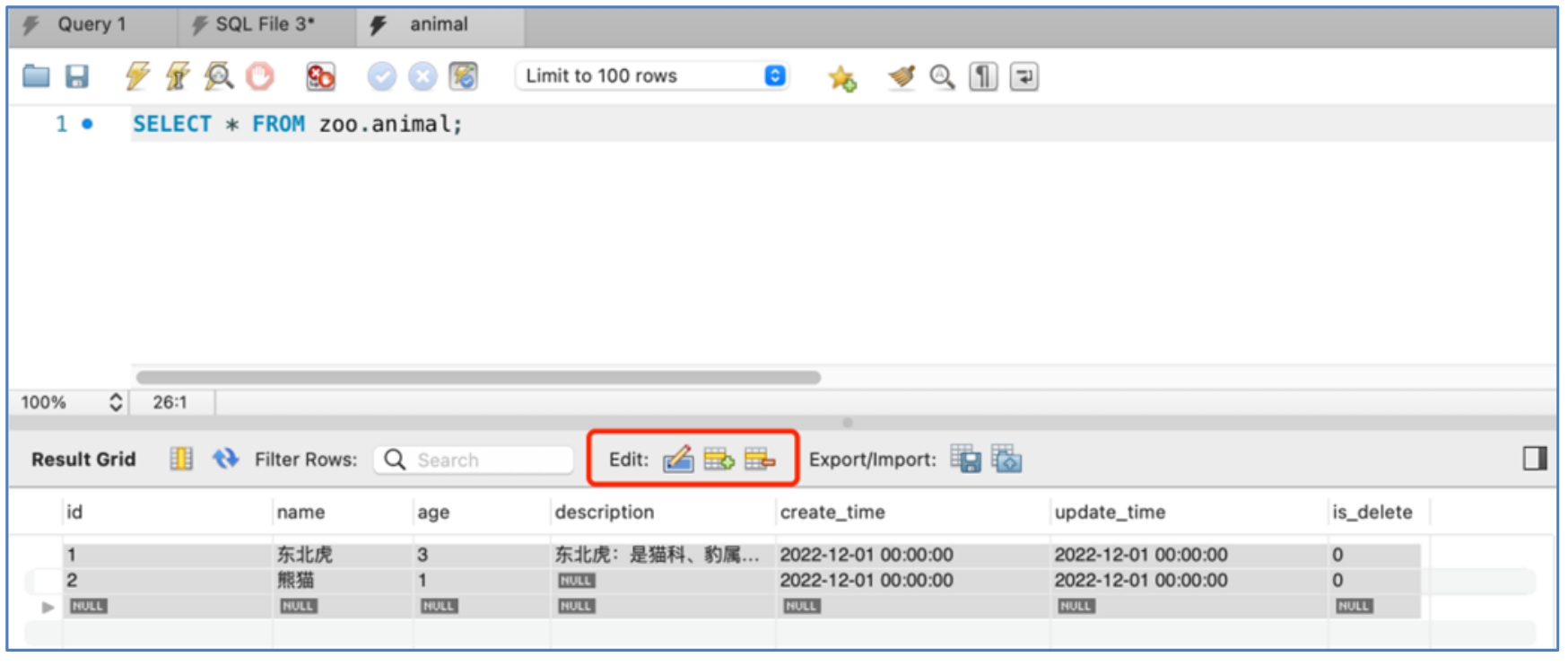This screenshot has height=666, width=1568.
Task: Click the name column header
Action: (x=343, y=513)
